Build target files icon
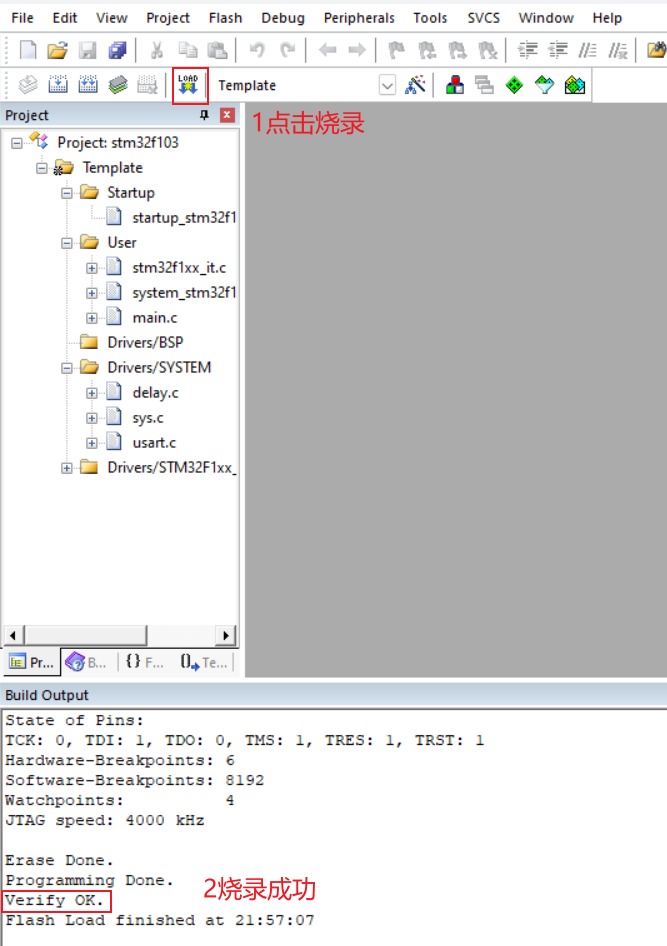The height and width of the screenshot is (946, 667). [x=58, y=85]
